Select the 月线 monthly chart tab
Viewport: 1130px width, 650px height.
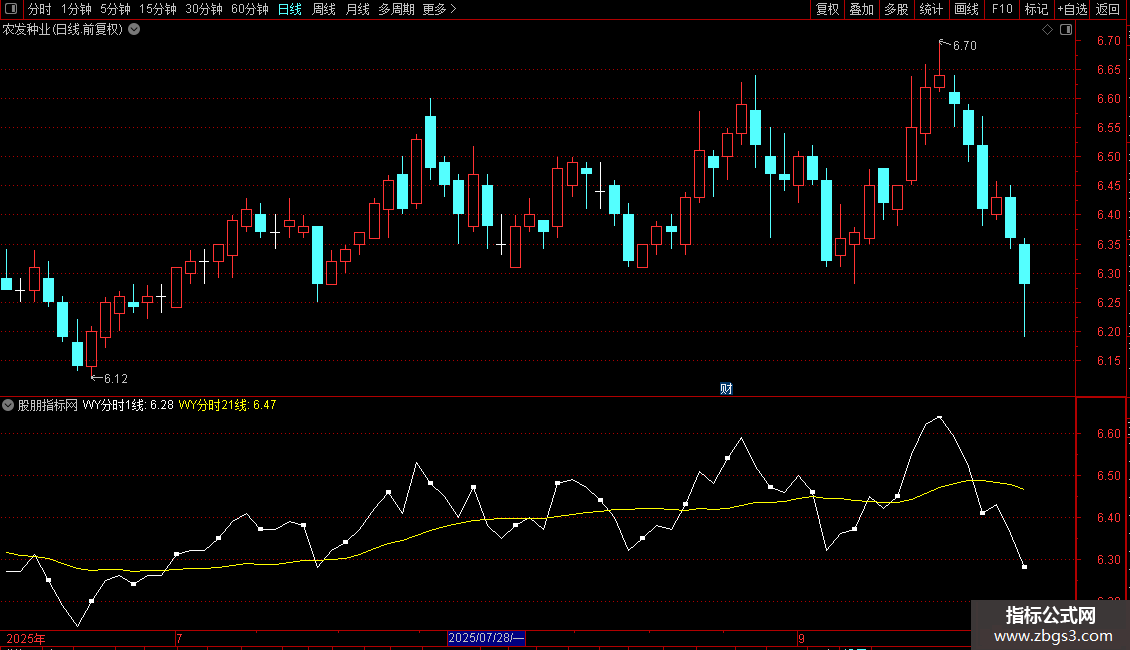(357, 9)
